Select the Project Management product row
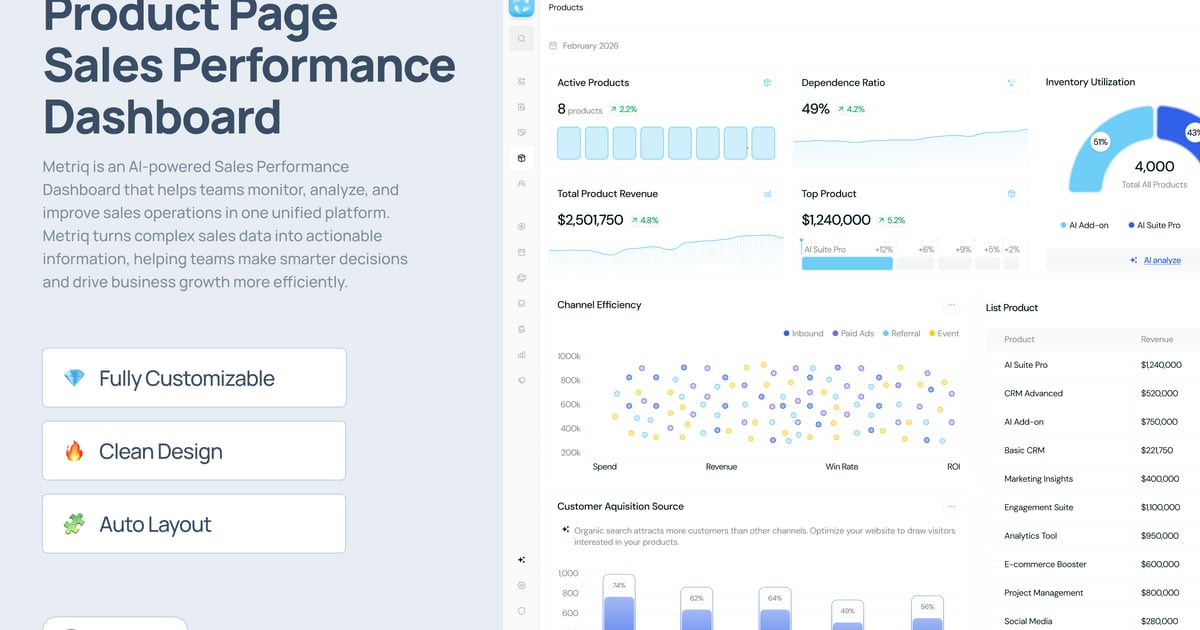The image size is (1200, 630). (x=1093, y=593)
